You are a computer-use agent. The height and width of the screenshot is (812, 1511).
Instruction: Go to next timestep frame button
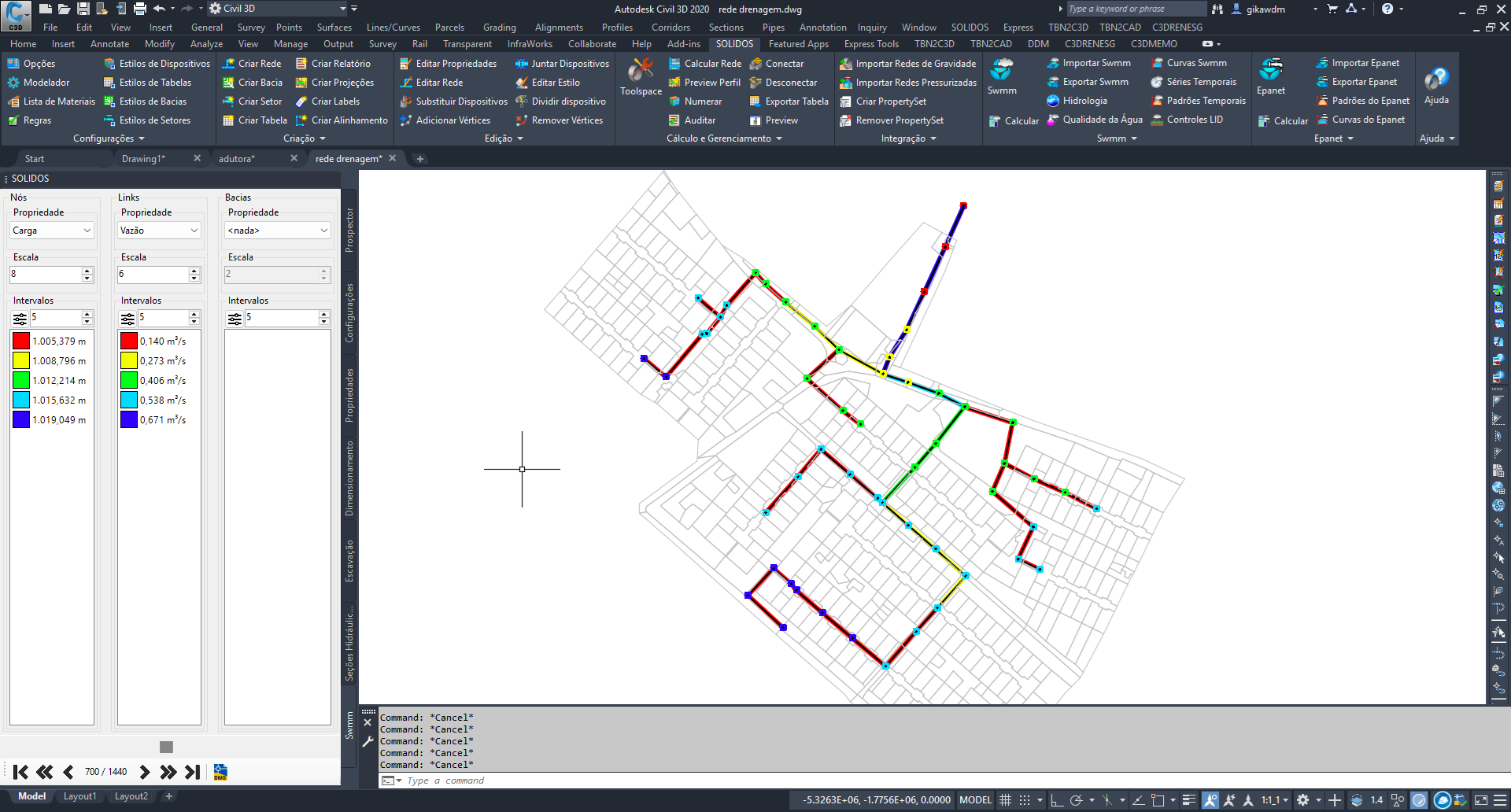145,772
